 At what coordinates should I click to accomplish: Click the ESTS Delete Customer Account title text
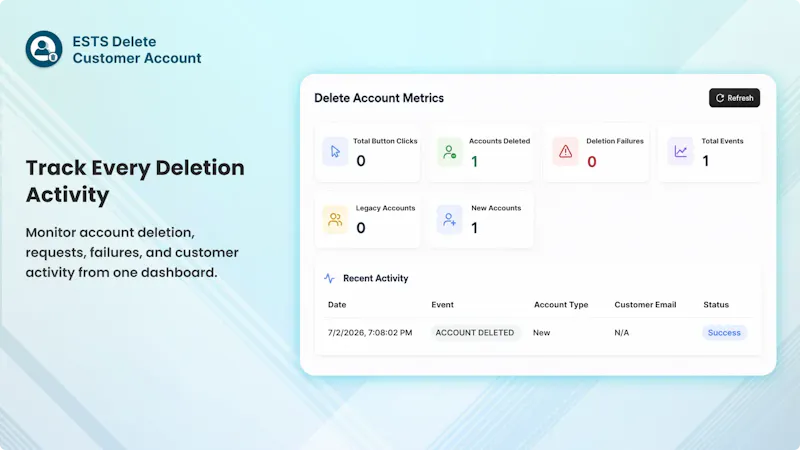pos(137,49)
